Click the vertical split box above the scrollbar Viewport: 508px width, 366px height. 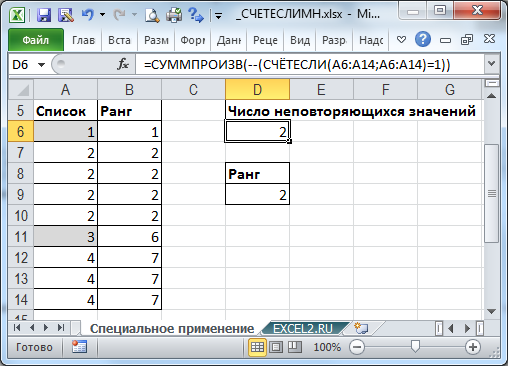pos(491,83)
